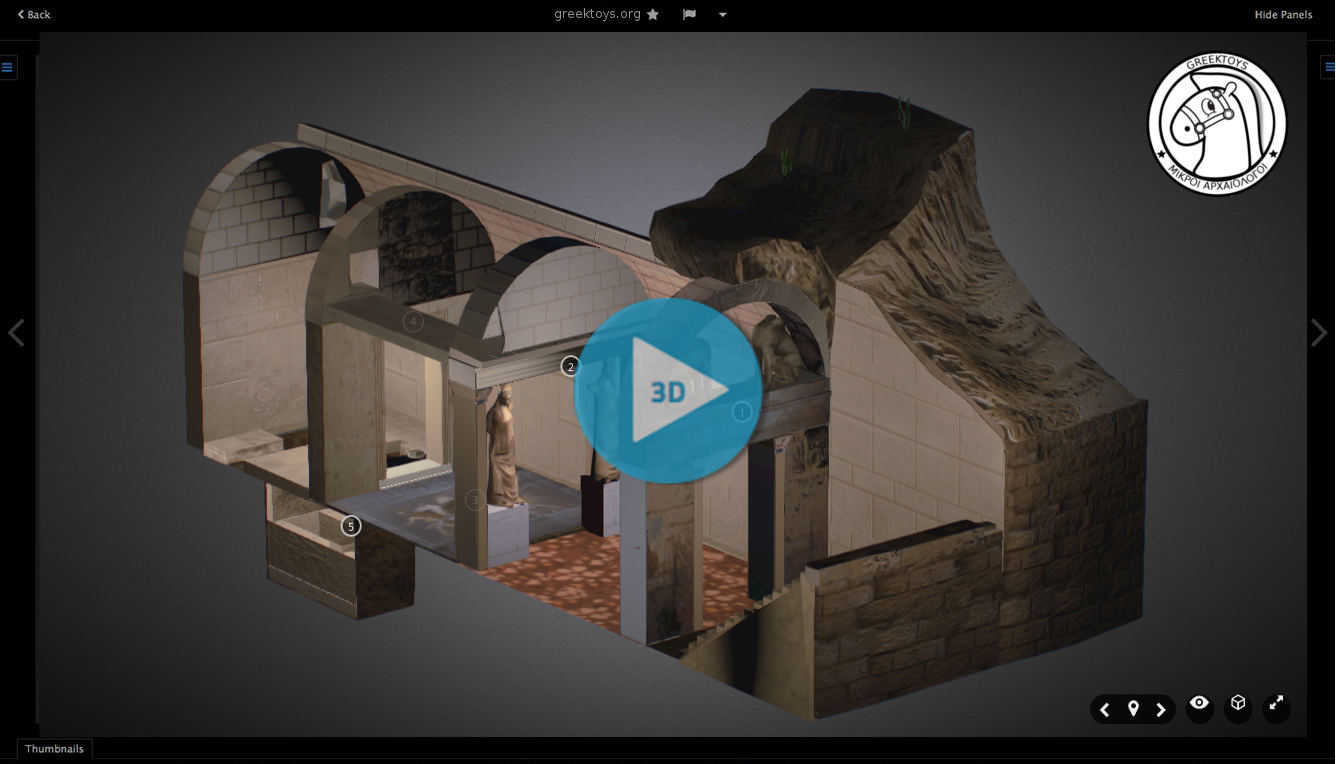Select annotation marker 5
1336x764 pixels.
350,526
